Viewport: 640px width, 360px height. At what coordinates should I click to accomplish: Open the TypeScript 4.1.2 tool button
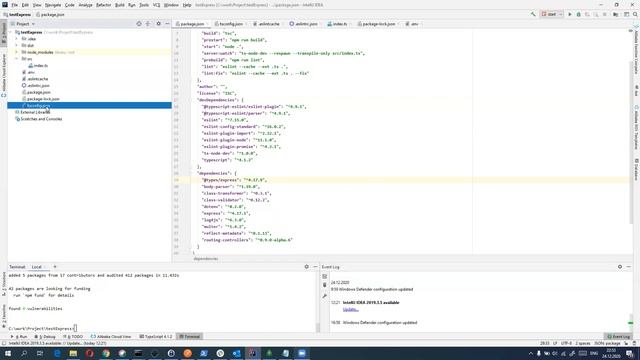coord(156,336)
